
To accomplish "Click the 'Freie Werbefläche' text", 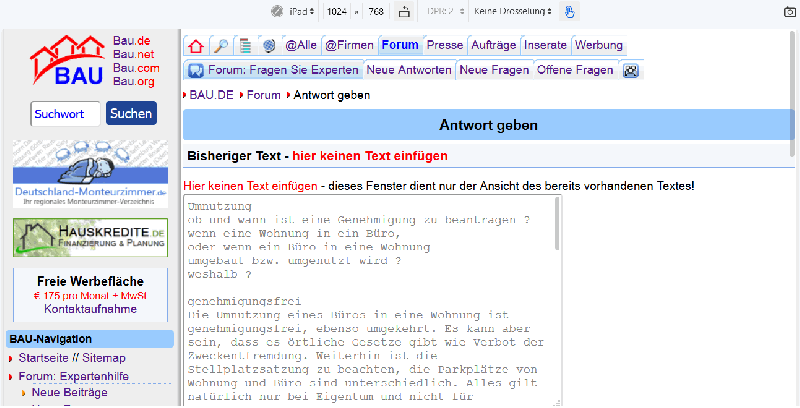I will (x=90, y=282).
